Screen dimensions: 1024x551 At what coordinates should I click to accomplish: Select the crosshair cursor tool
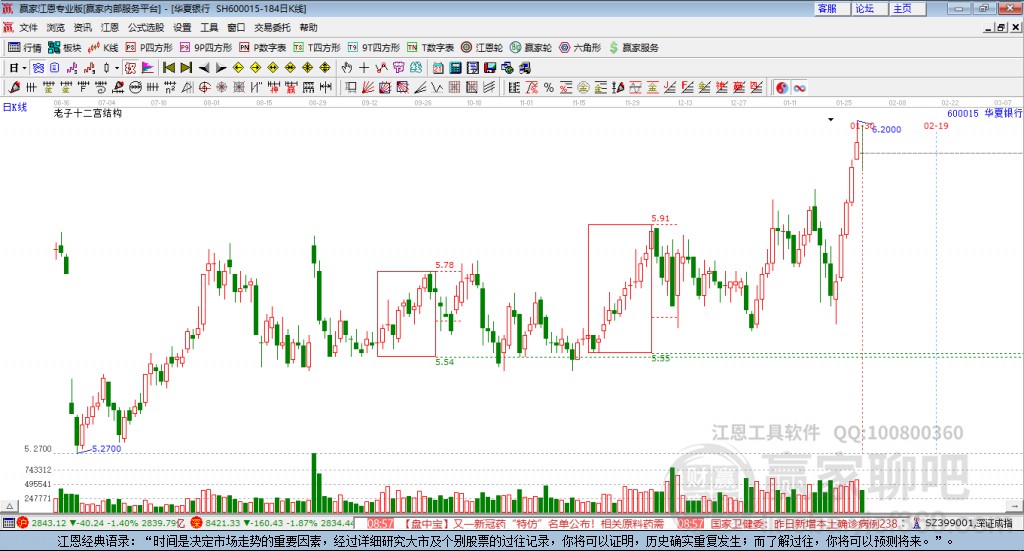point(364,68)
